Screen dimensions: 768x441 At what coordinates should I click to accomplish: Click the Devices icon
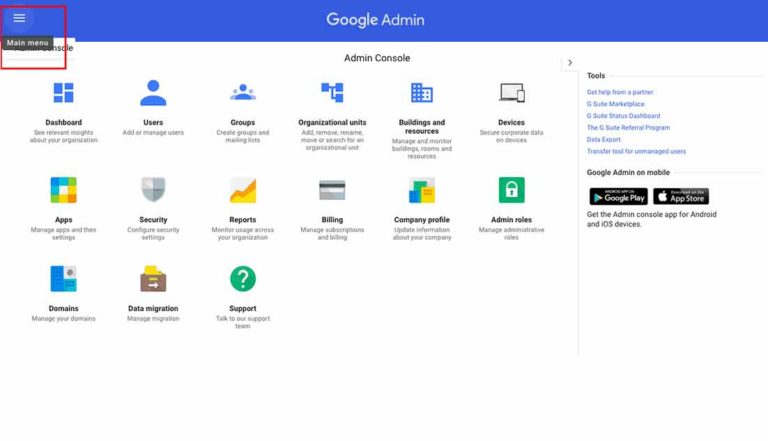pos(512,93)
